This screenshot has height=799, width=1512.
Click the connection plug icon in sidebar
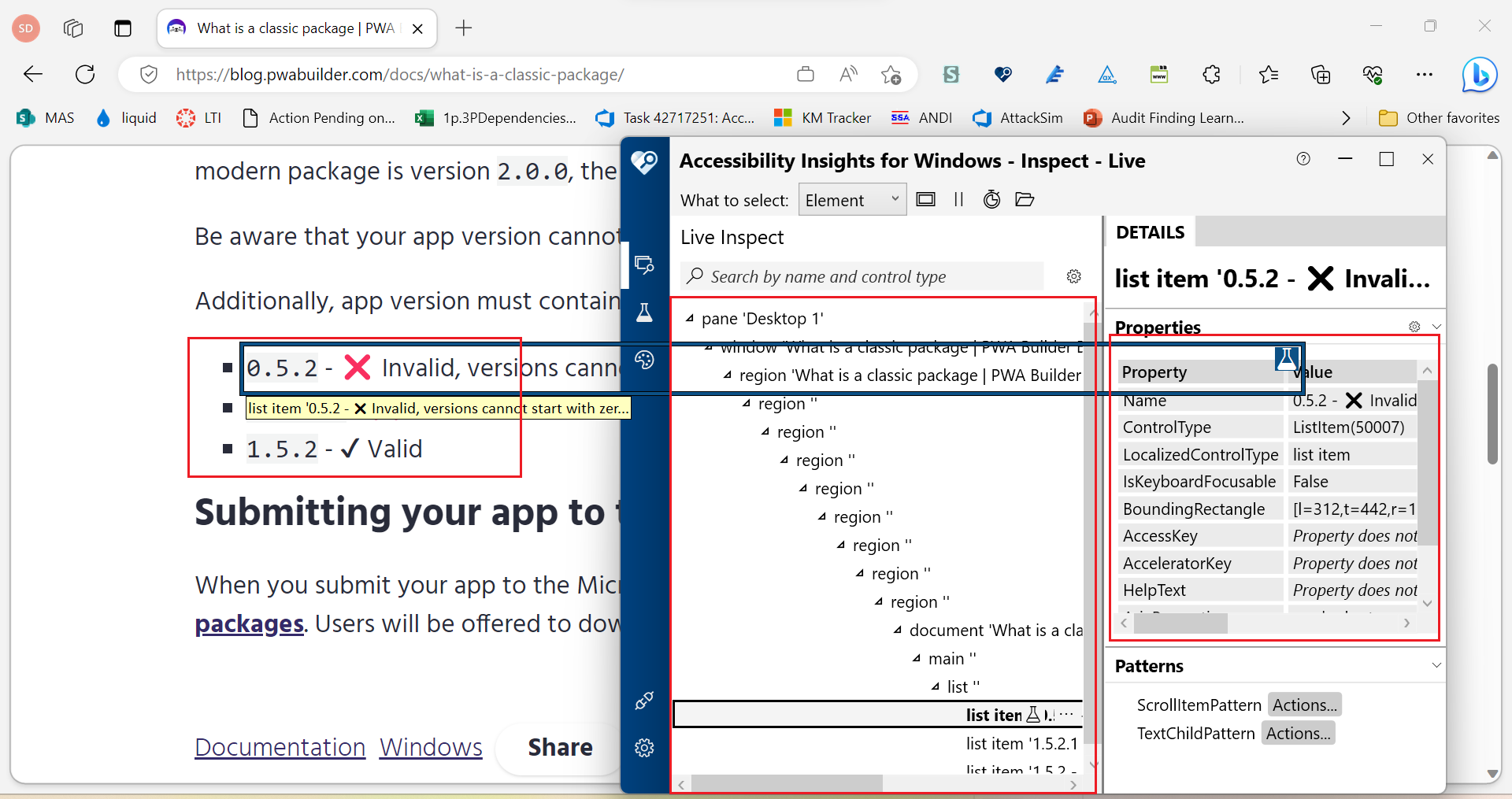pyautogui.click(x=645, y=701)
